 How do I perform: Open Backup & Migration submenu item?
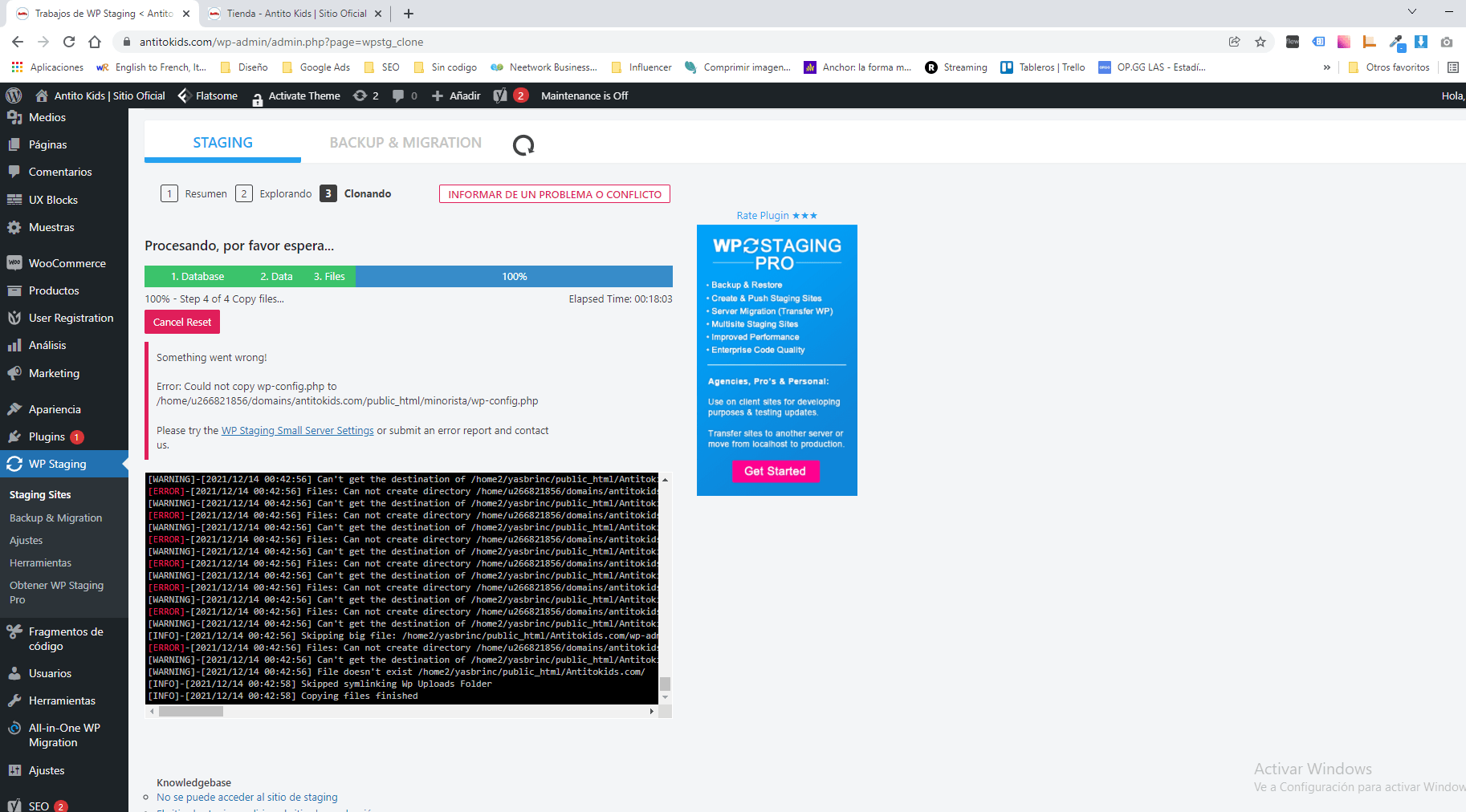(56, 518)
